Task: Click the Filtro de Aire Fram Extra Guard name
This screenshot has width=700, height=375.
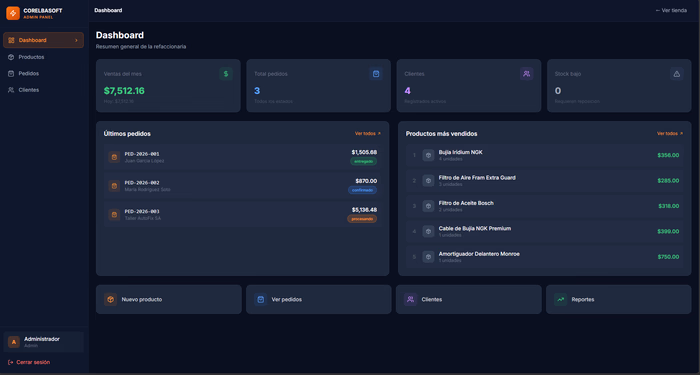Action: [477, 178]
